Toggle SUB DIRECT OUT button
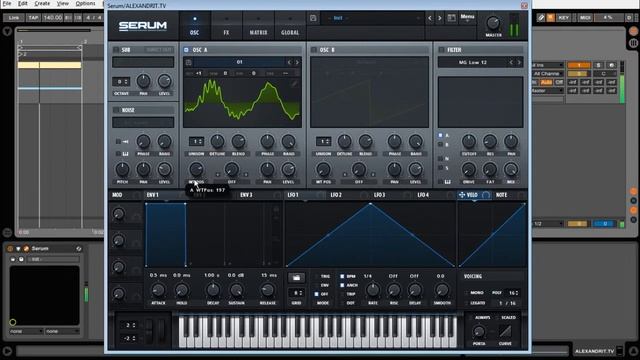Screen dimensions: 640x360 click(159, 50)
